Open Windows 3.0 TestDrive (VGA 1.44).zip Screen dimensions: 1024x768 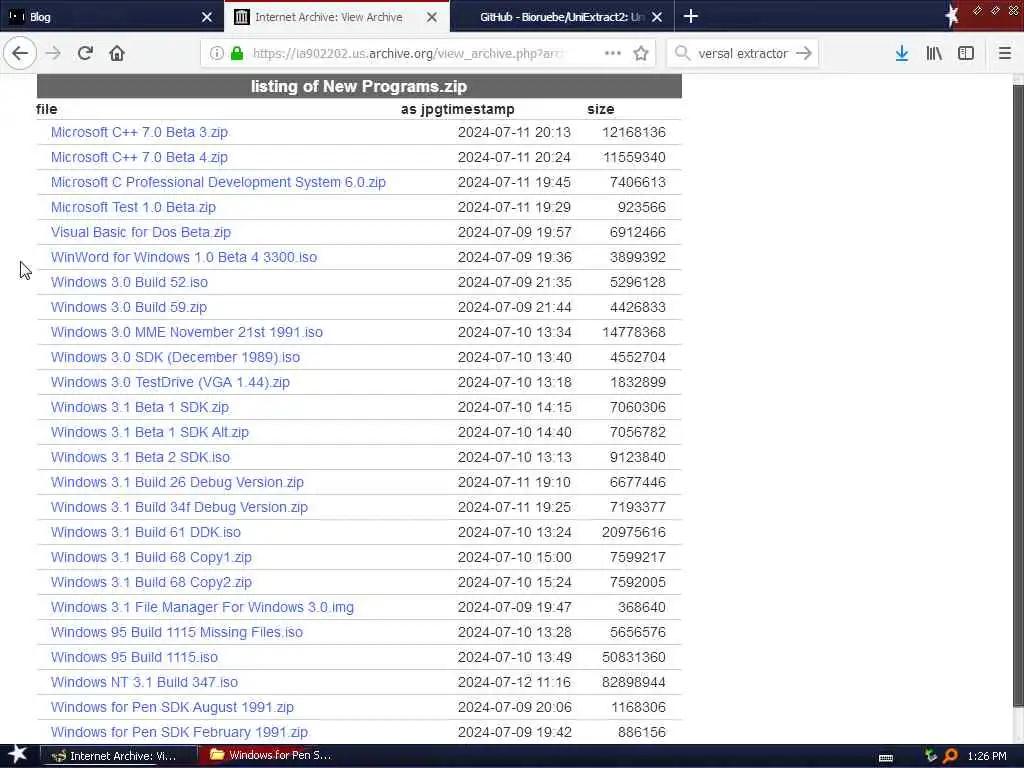(x=170, y=382)
